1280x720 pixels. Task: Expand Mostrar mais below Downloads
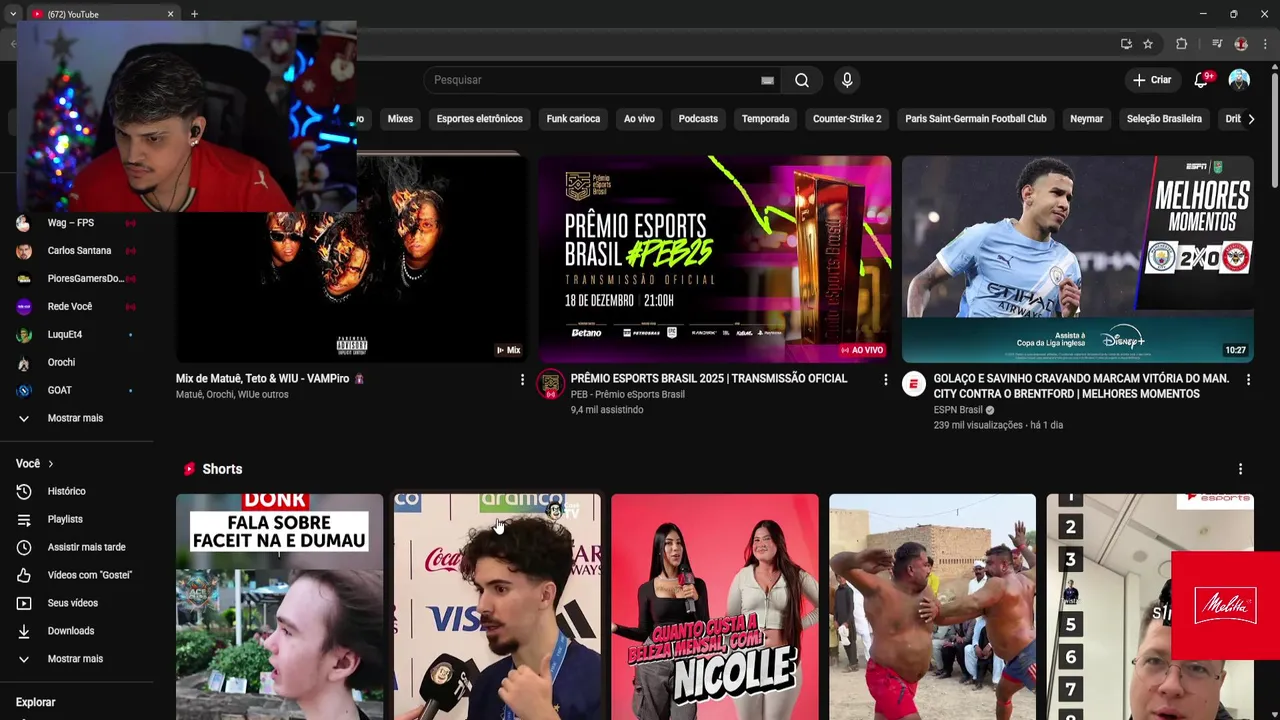pyautogui.click(x=76, y=660)
